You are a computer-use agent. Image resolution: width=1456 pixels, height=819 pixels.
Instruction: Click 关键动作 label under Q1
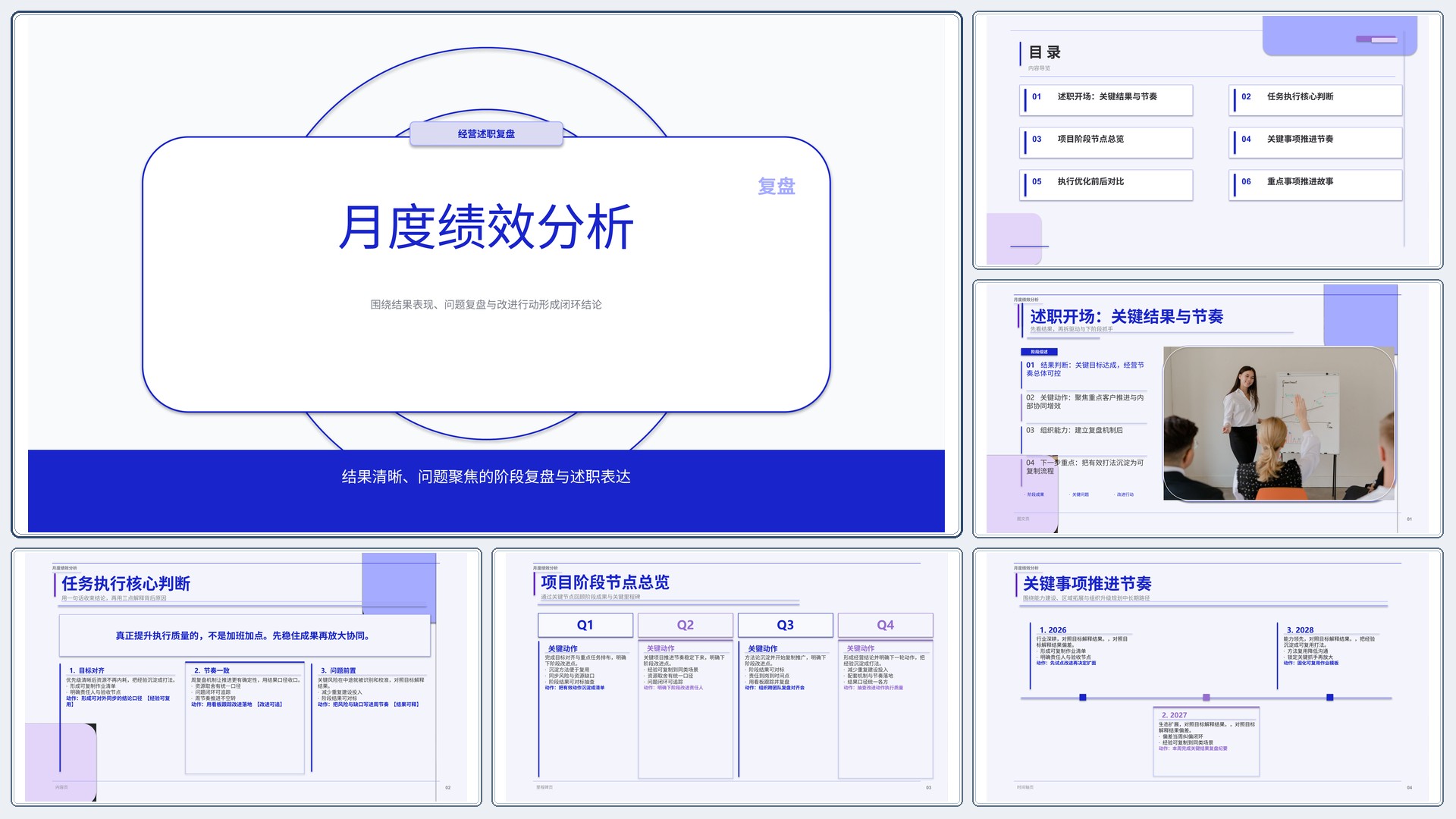coord(563,648)
